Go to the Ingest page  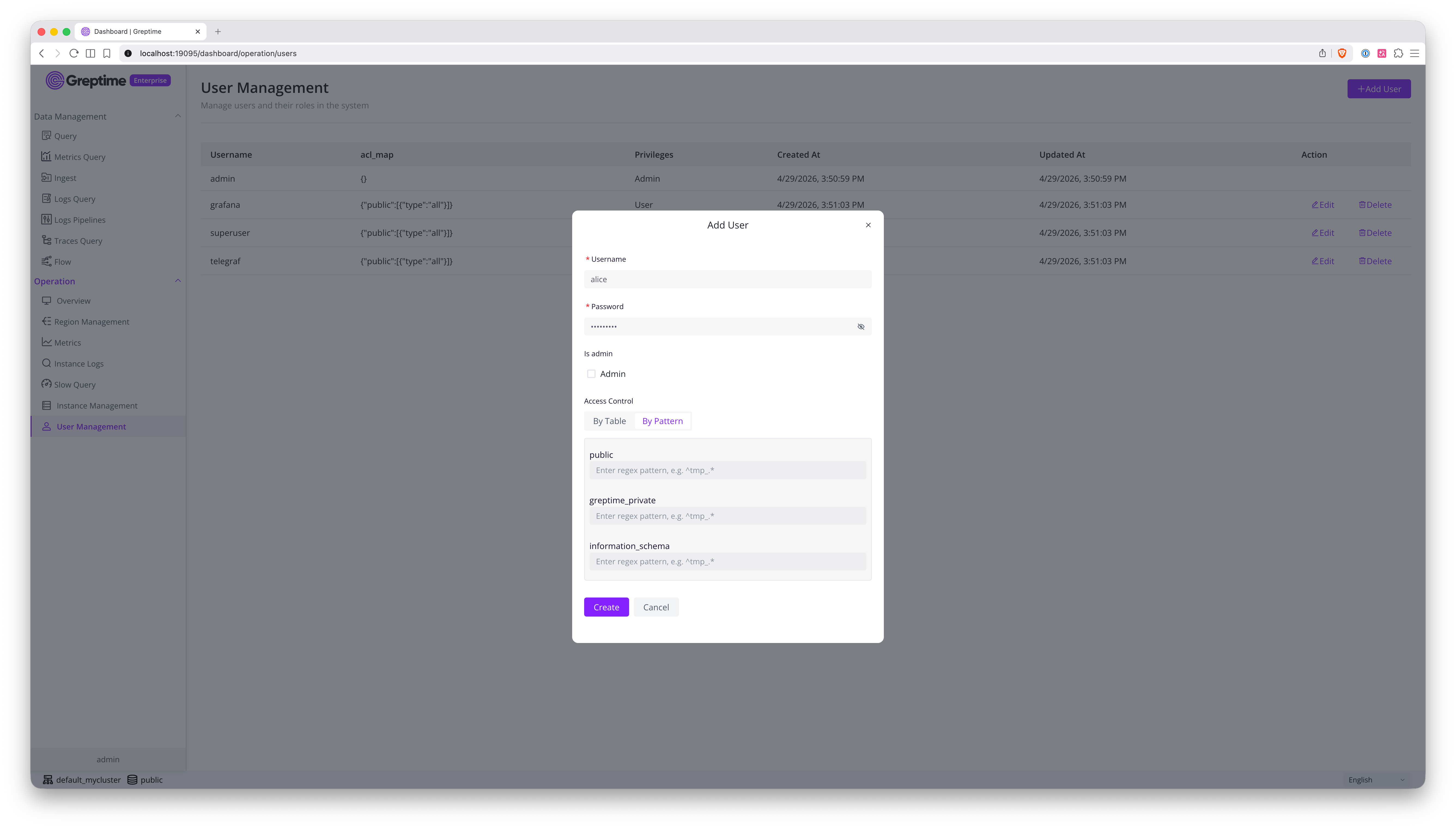coord(59,178)
